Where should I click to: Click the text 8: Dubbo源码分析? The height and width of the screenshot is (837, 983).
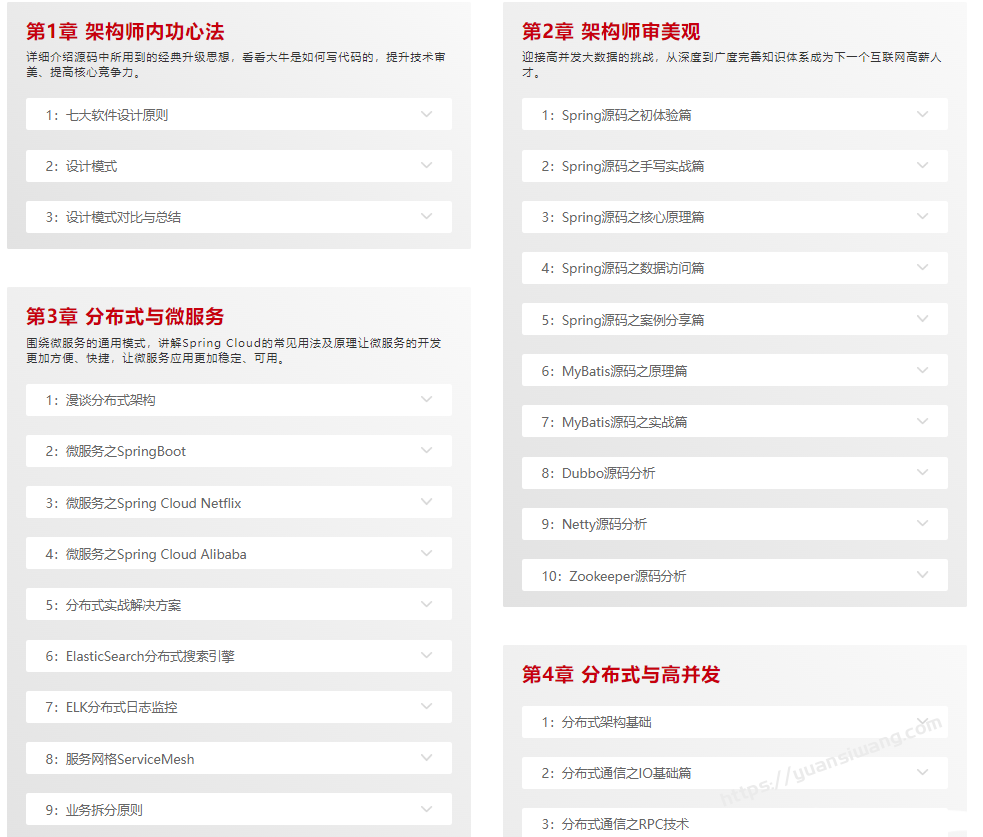pos(599,473)
